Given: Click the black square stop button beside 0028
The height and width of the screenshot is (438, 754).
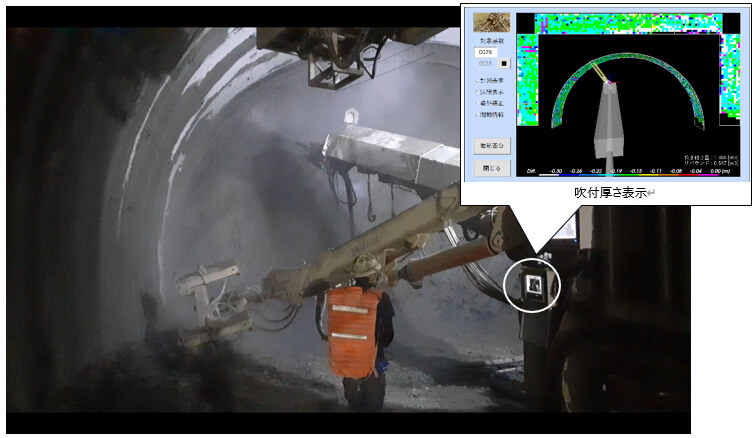Looking at the screenshot, I should click(x=504, y=63).
